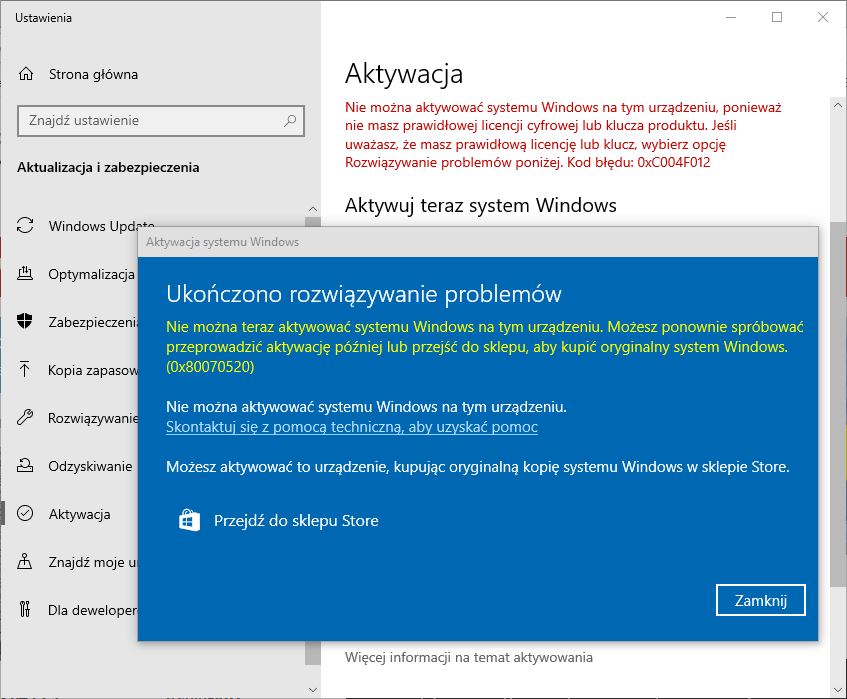This screenshot has height=699, width=847.
Task: Click the home icon beside Strona główna
Action: point(26,73)
